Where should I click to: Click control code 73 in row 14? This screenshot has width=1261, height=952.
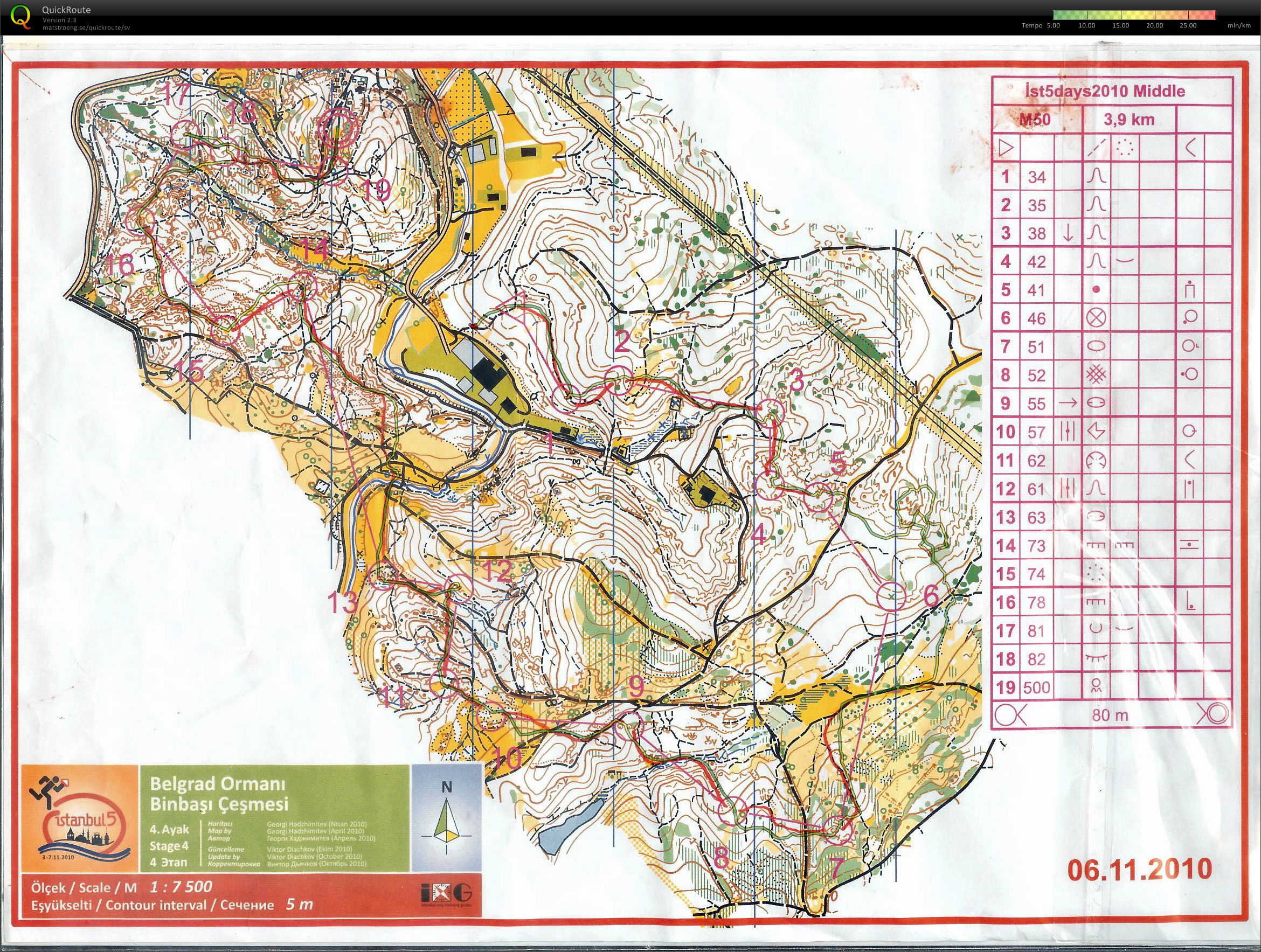(x=1037, y=546)
